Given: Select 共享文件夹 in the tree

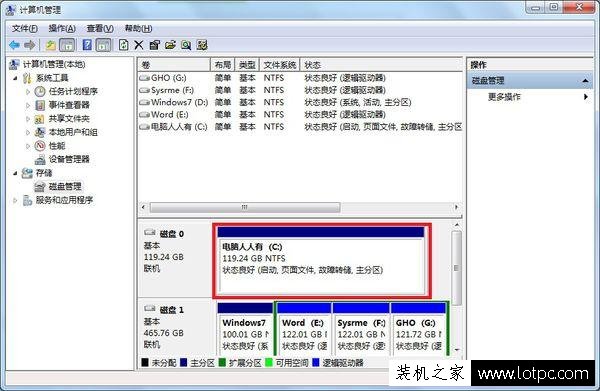Looking at the screenshot, I should (x=69, y=119).
